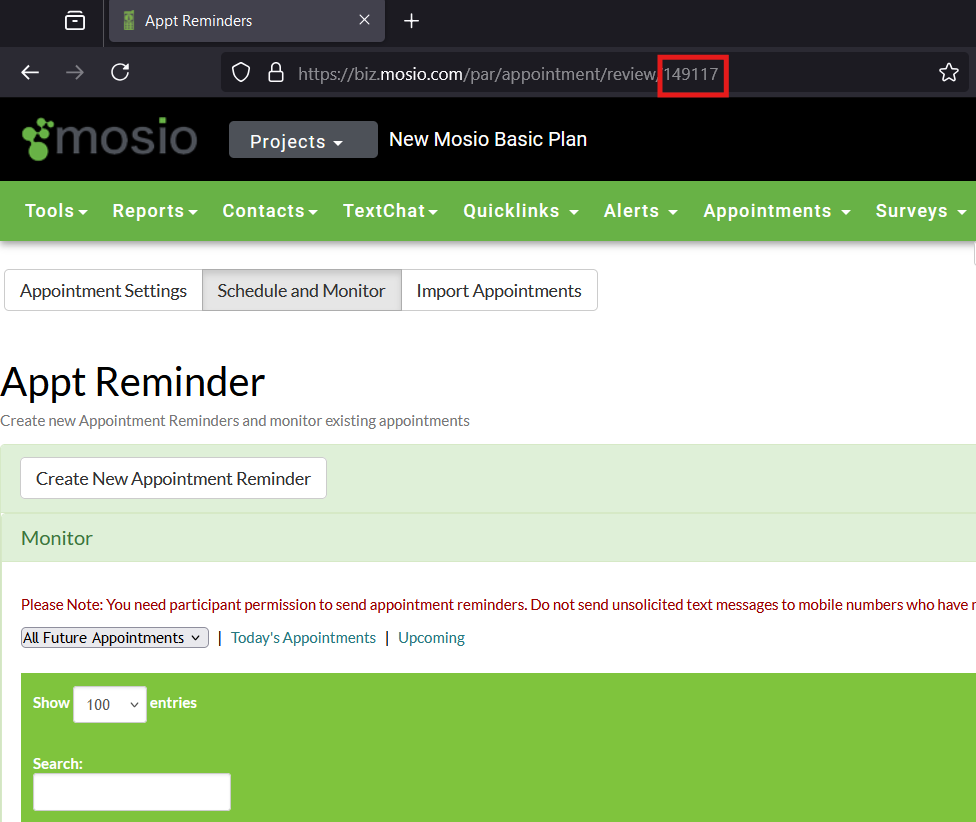Open the Projects dropdown
Image resolution: width=976 pixels, height=822 pixels.
point(303,139)
